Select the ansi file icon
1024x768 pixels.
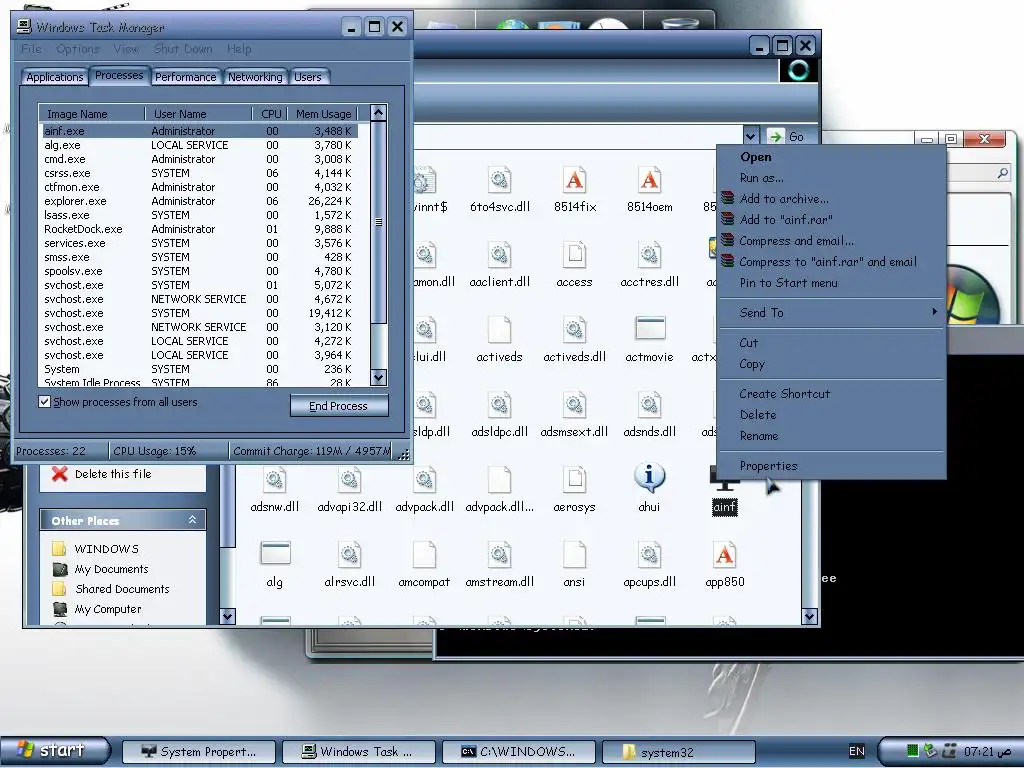(575, 556)
